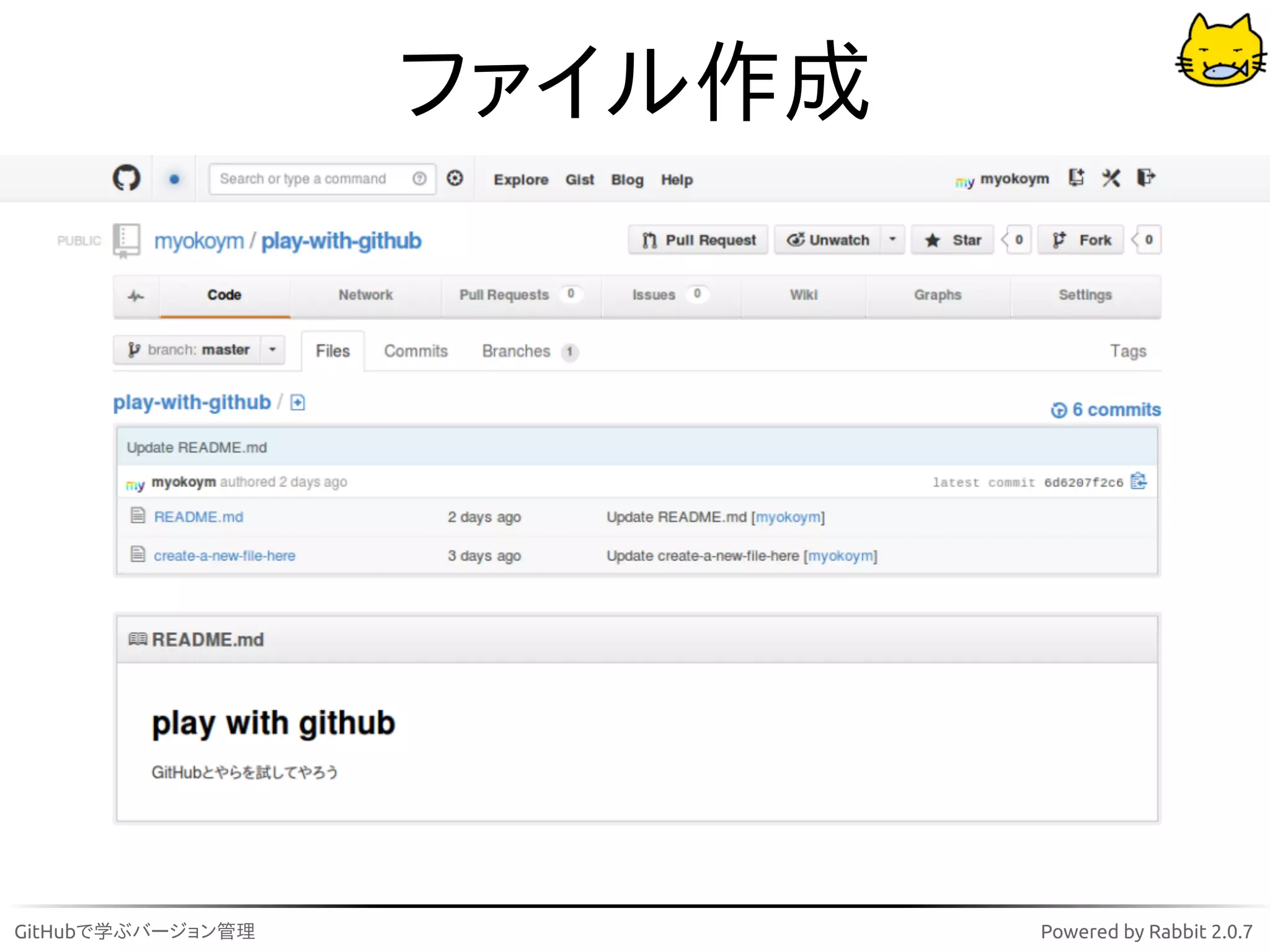Open [myokoym] link in create-a-new-file-here row
This screenshot has height=952, width=1270.
click(841, 556)
